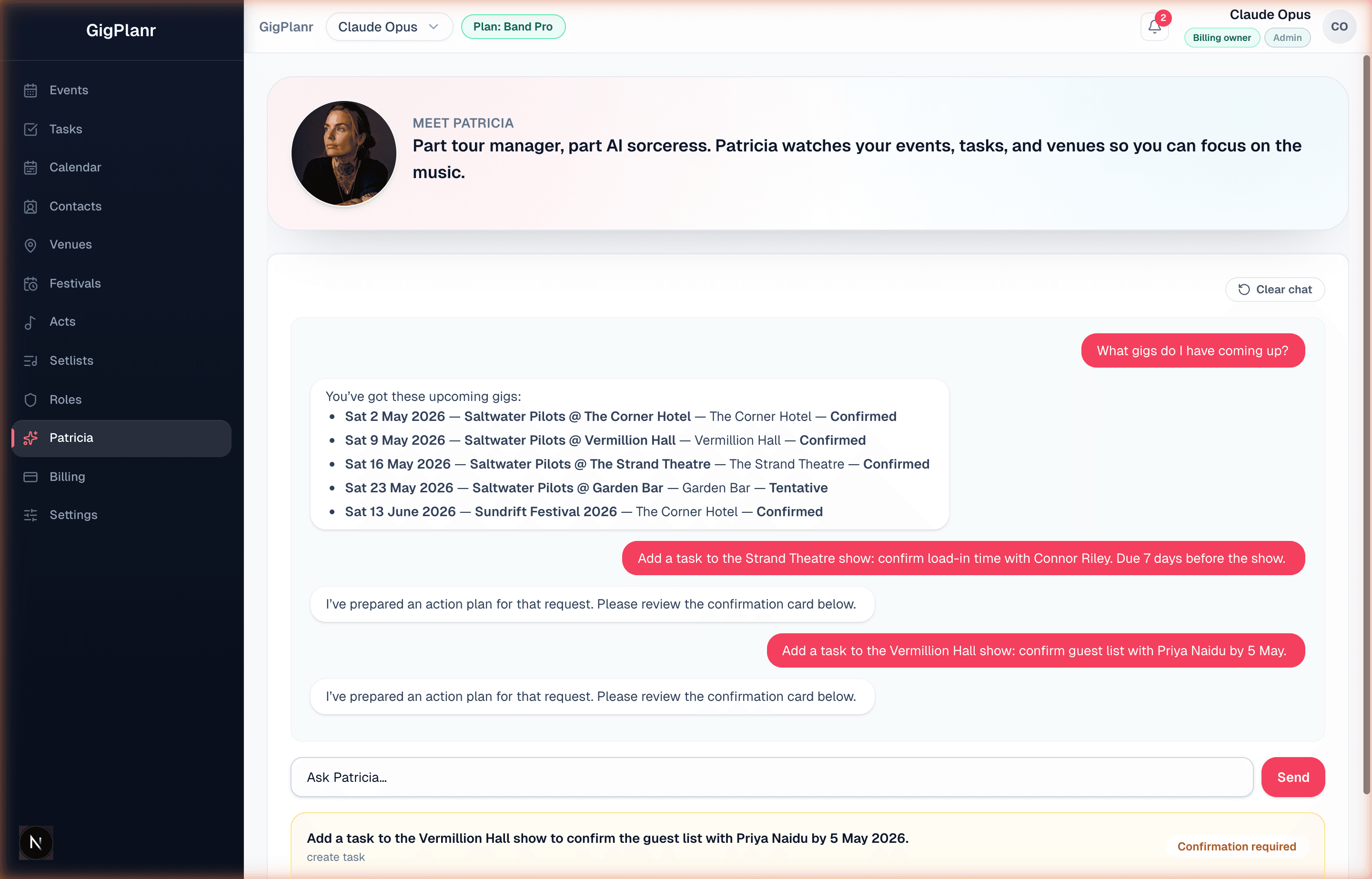Click the confirmation card title for Vermillion Hall
Screen dimensions: 1372x879
tap(607, 838)
